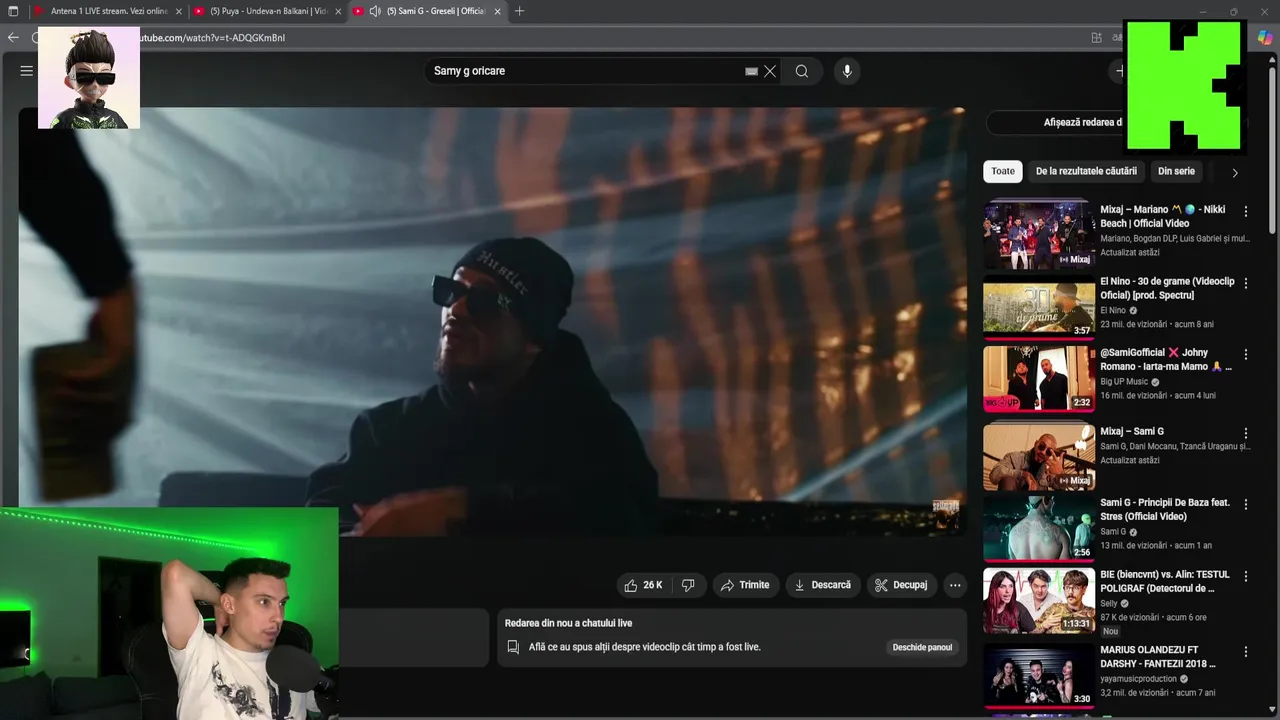Select De la rezultatele căutării chip
1280x720 pixels.
tap(1086, 171)
